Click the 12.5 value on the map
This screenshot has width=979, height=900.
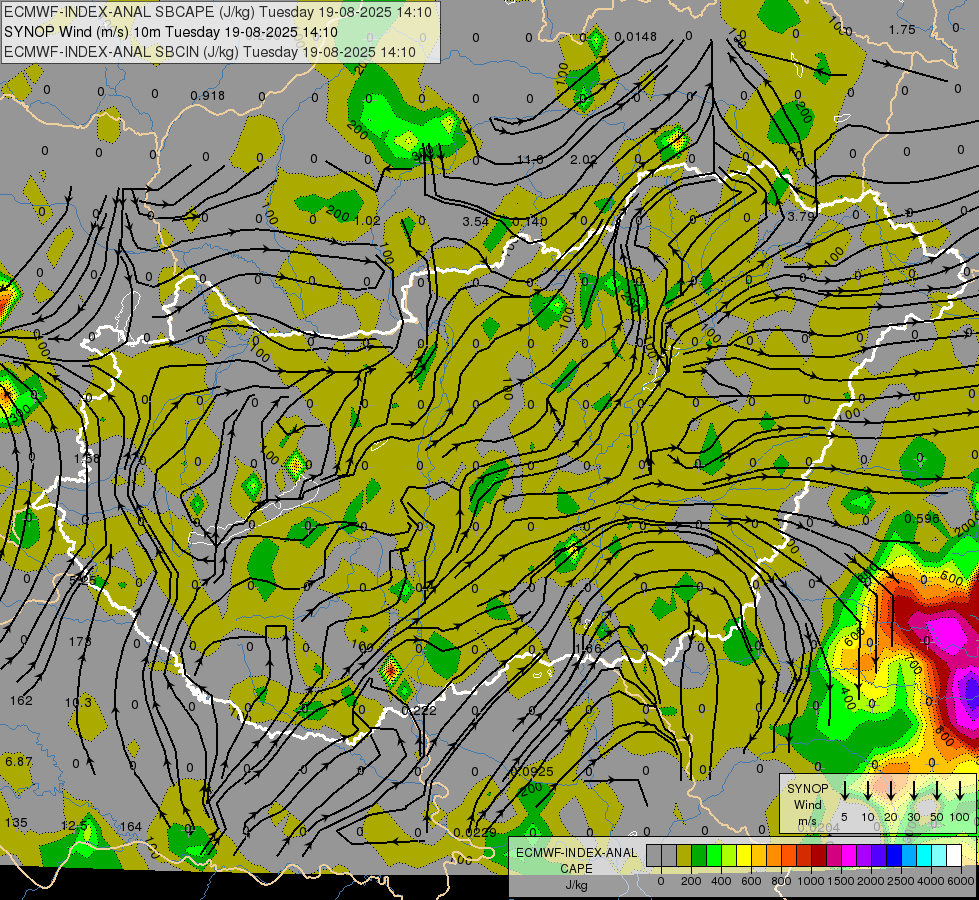[74, 826]
